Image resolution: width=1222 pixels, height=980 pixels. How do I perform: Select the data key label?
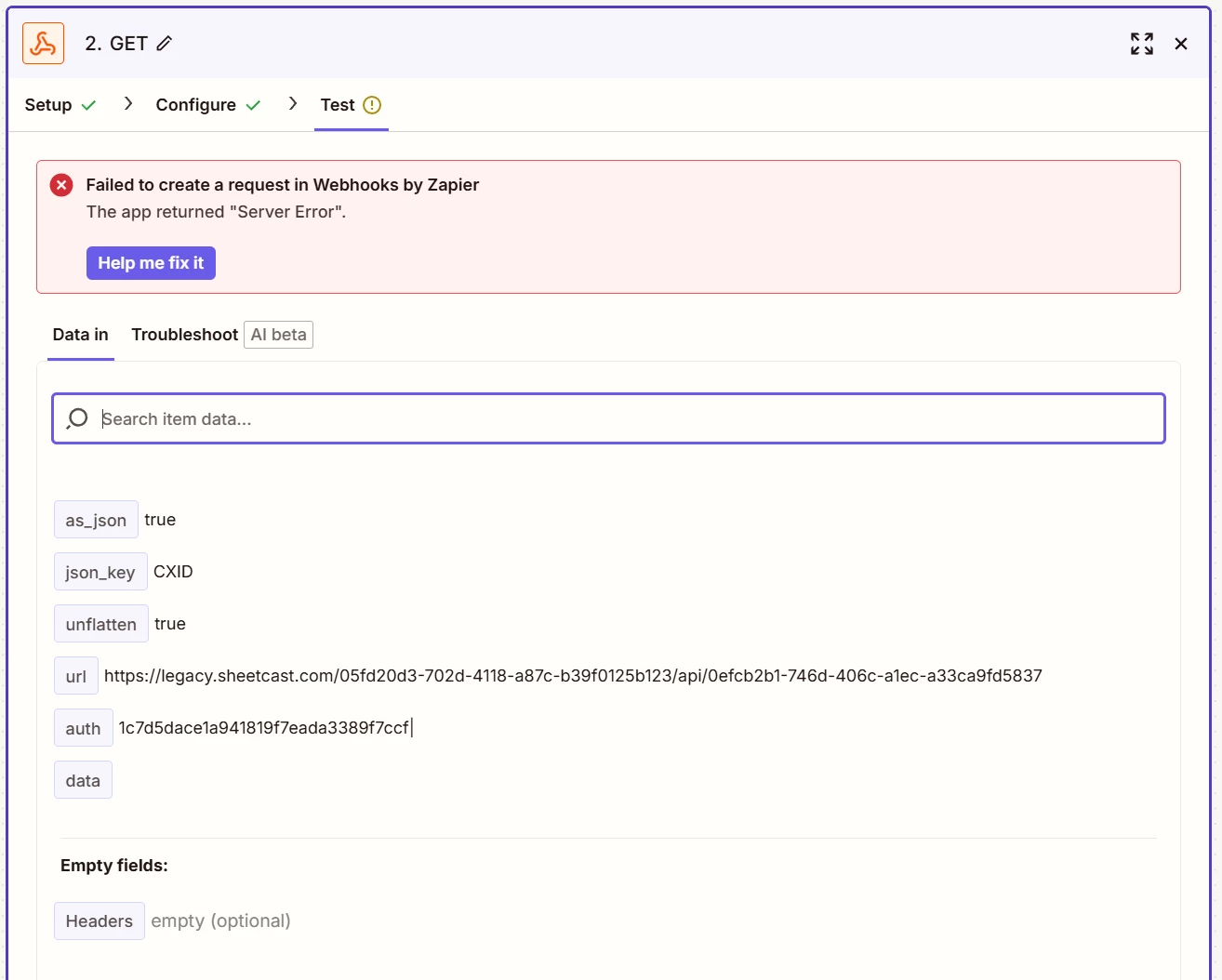click(x=83, y=780)
